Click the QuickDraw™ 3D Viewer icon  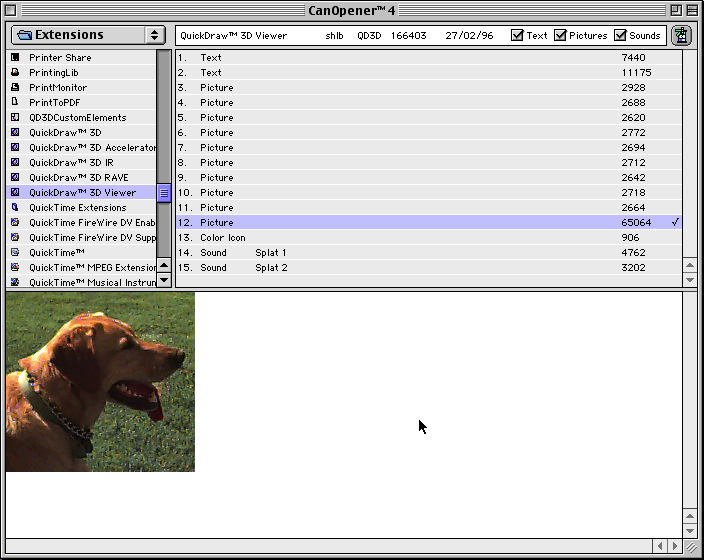pyautogui.click(x=15, y=192)
